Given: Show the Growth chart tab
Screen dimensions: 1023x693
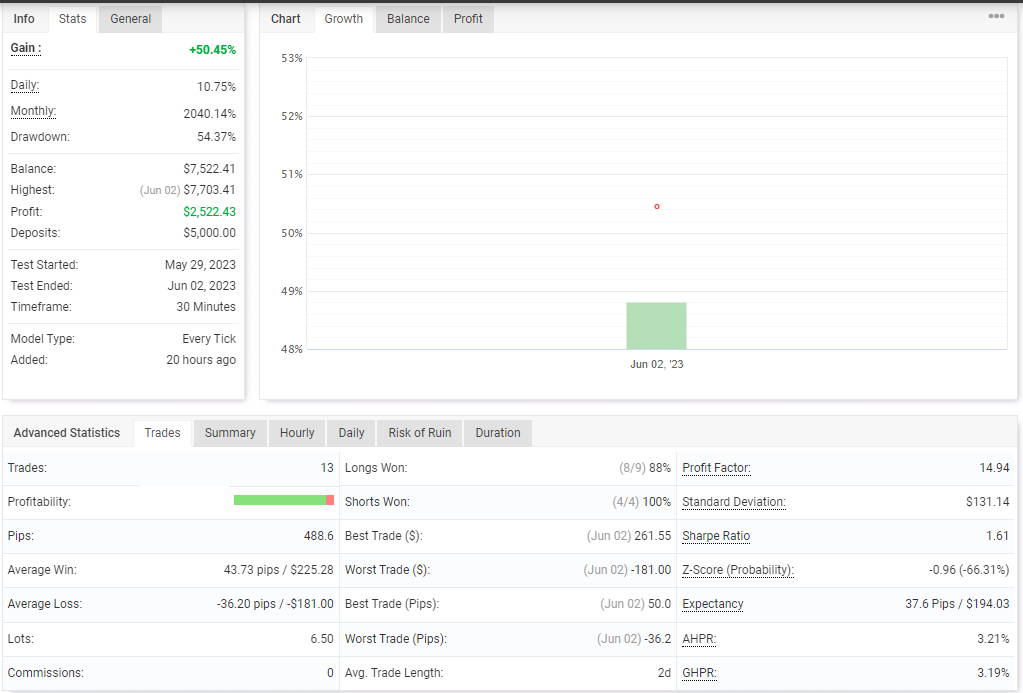Looking at the screenshot, I should [x=344, y=19].
